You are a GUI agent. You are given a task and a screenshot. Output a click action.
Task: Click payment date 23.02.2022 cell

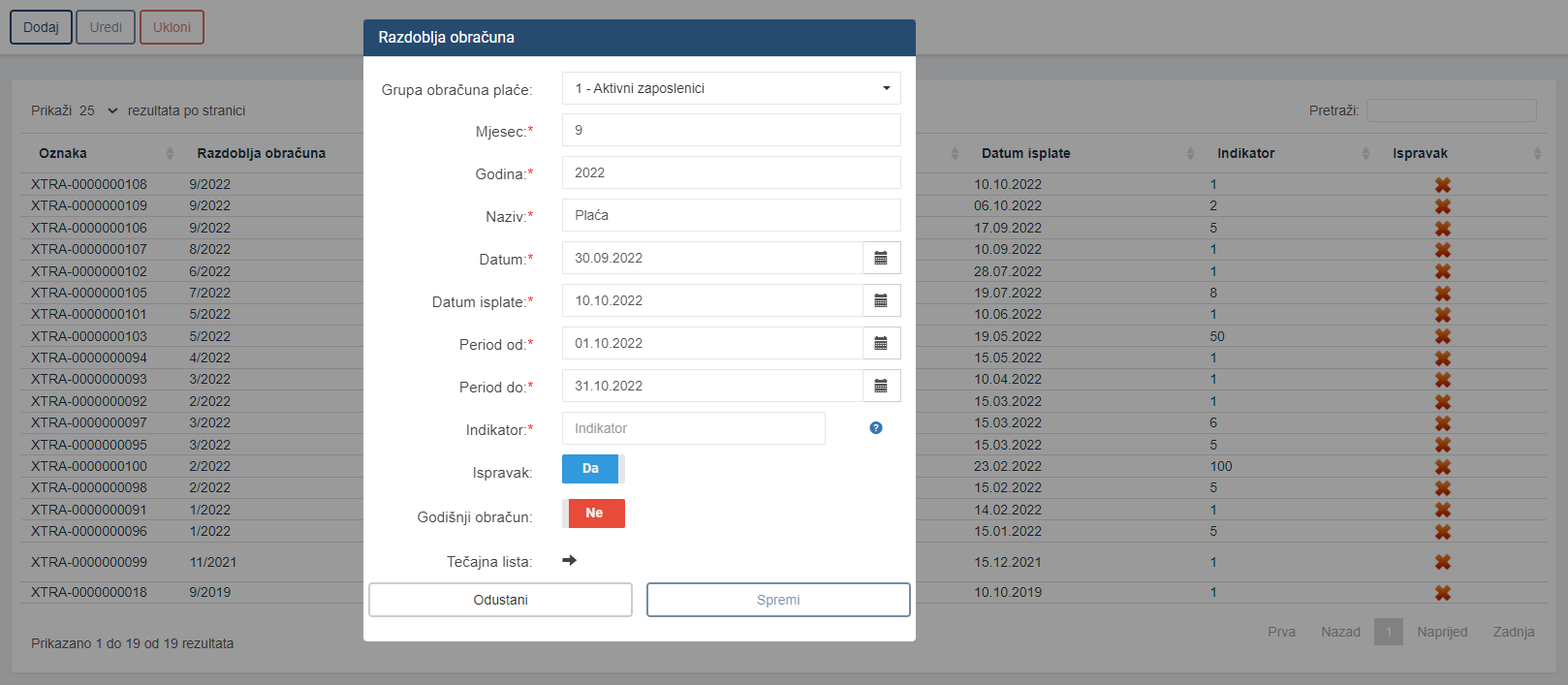tap(1008, 466)
